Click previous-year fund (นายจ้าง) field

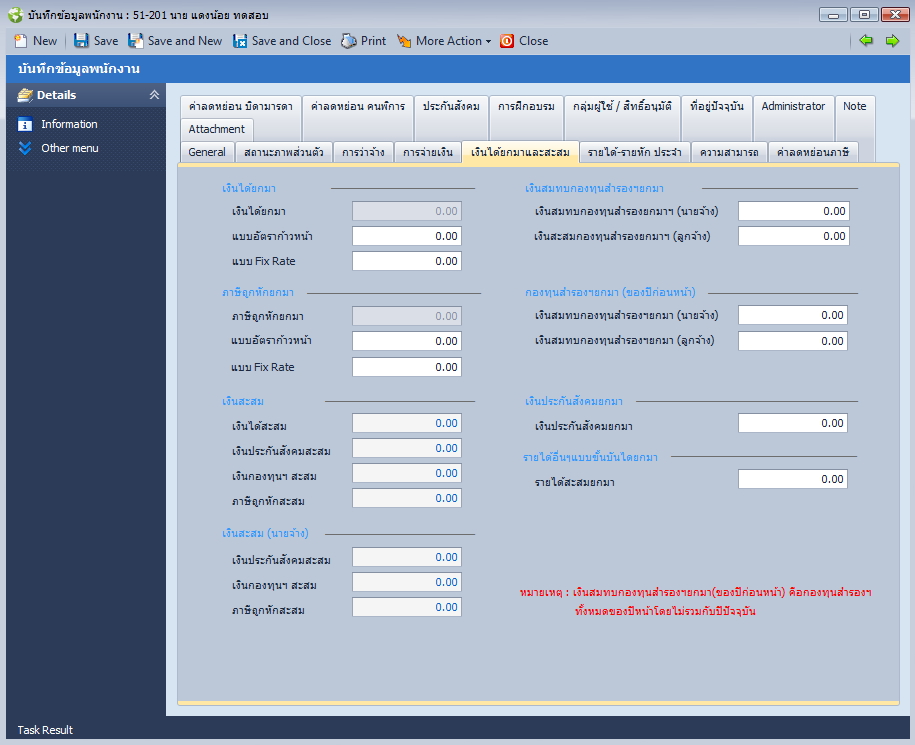792,315
